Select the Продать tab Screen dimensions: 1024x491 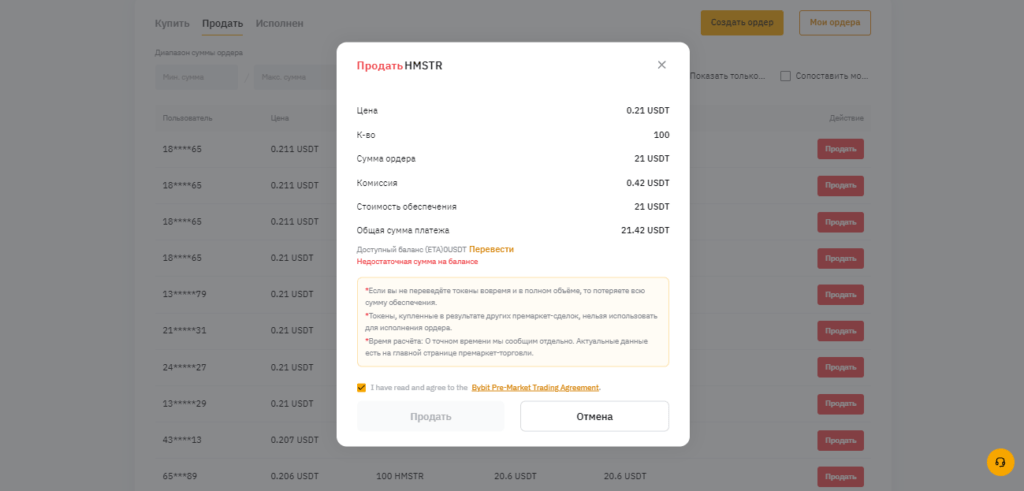click(222, 24)
